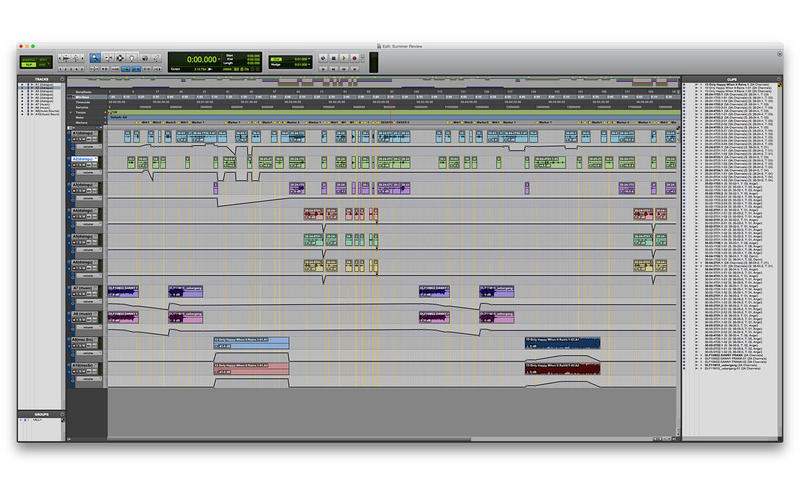This screenshot has height=500, width=800.
Task: Expand the Tempo ruler triangle
Action: tap(71, 113)
